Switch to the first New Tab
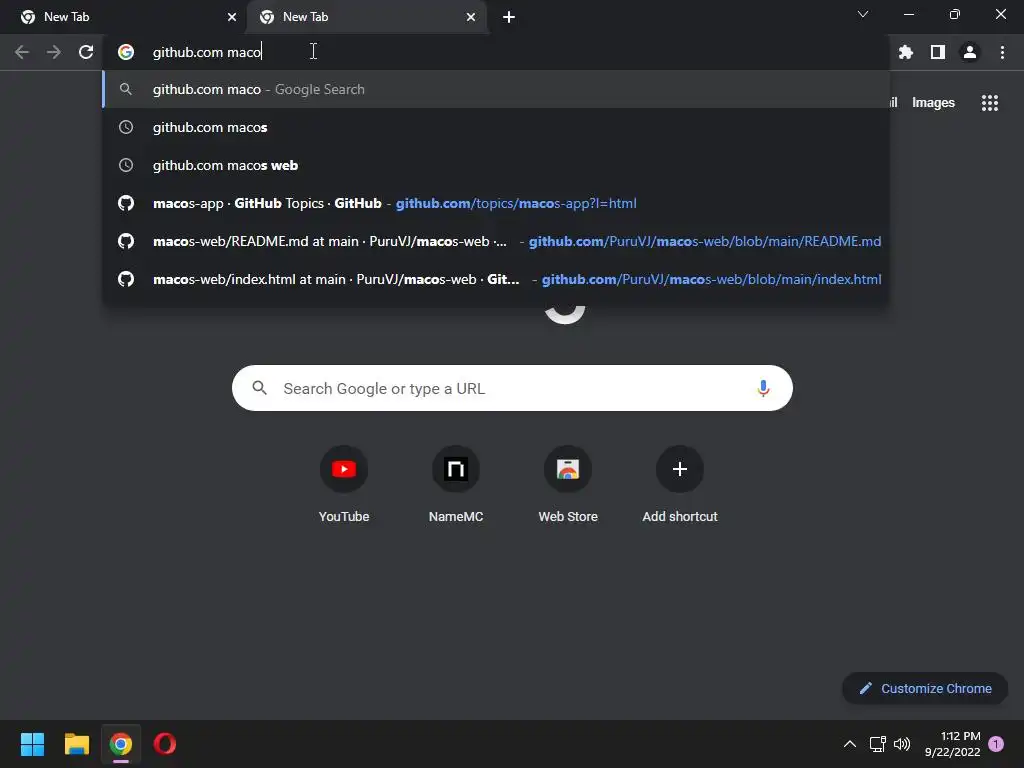The image size is (1024, 768). pos(124,17)
